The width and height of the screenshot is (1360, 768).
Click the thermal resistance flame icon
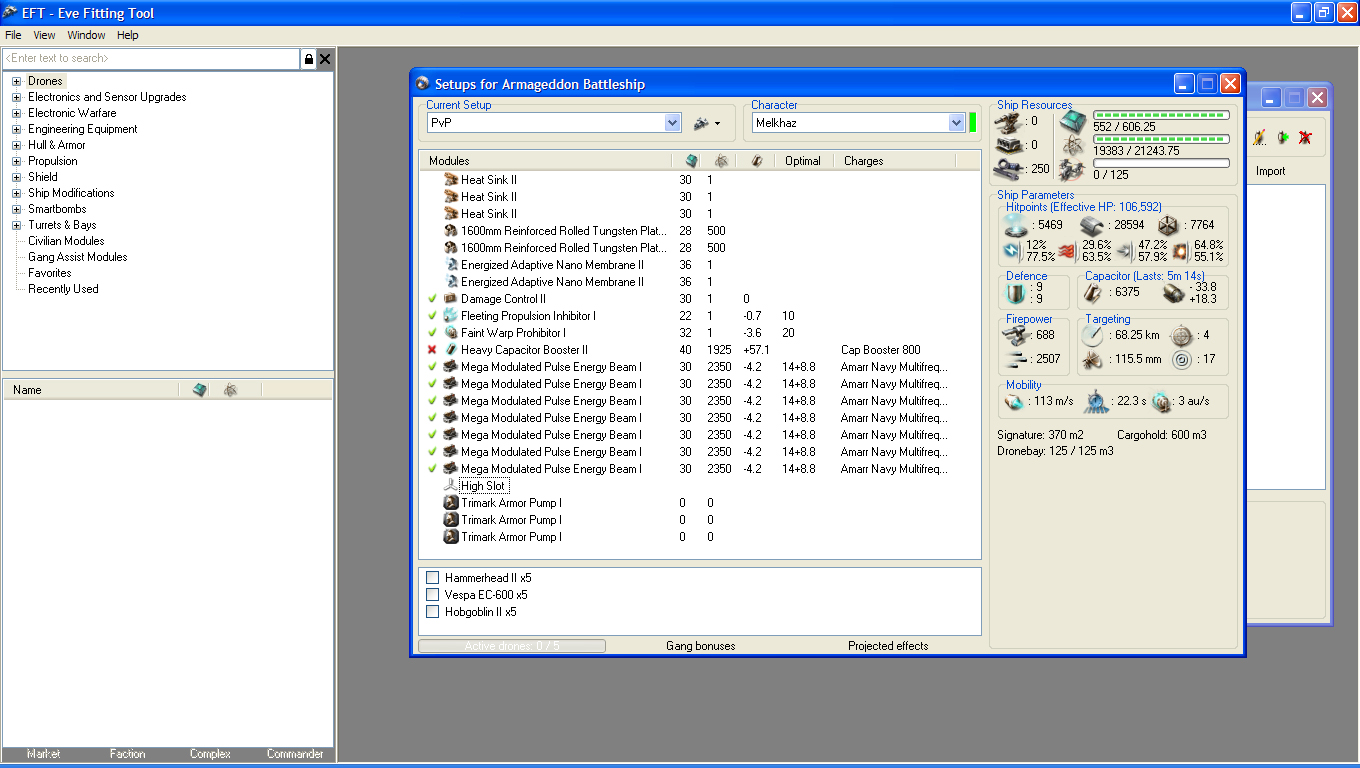1067,250
